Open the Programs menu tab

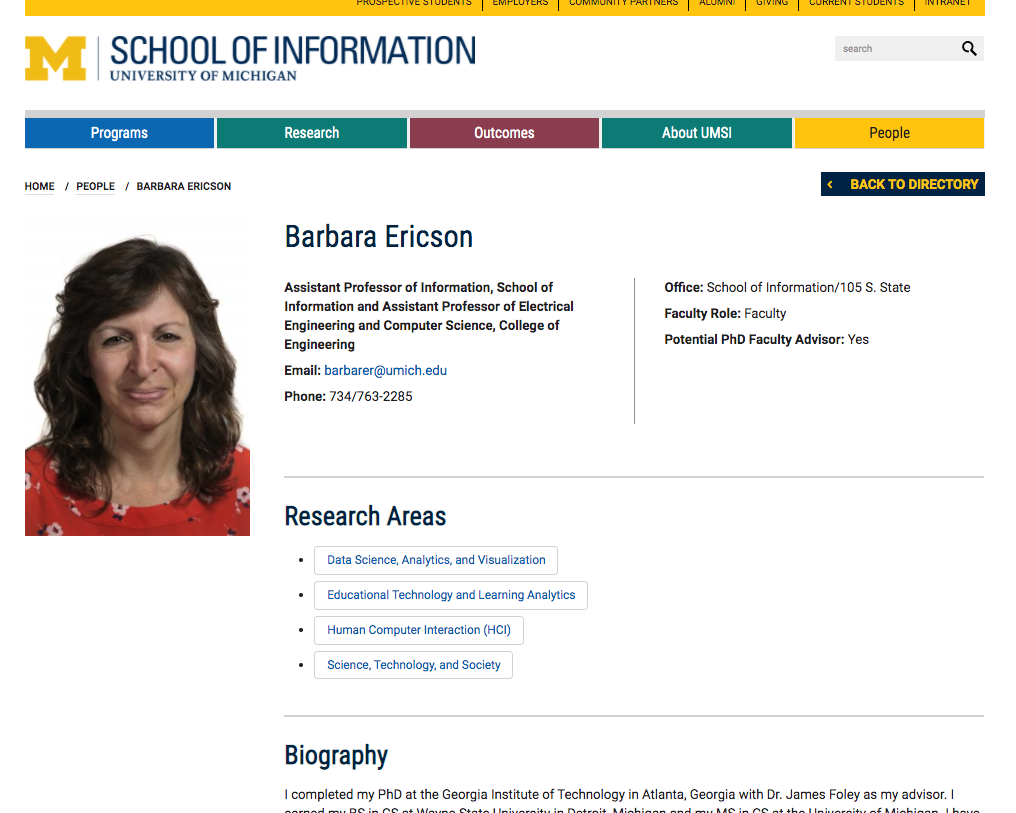[x=119, y=133]
